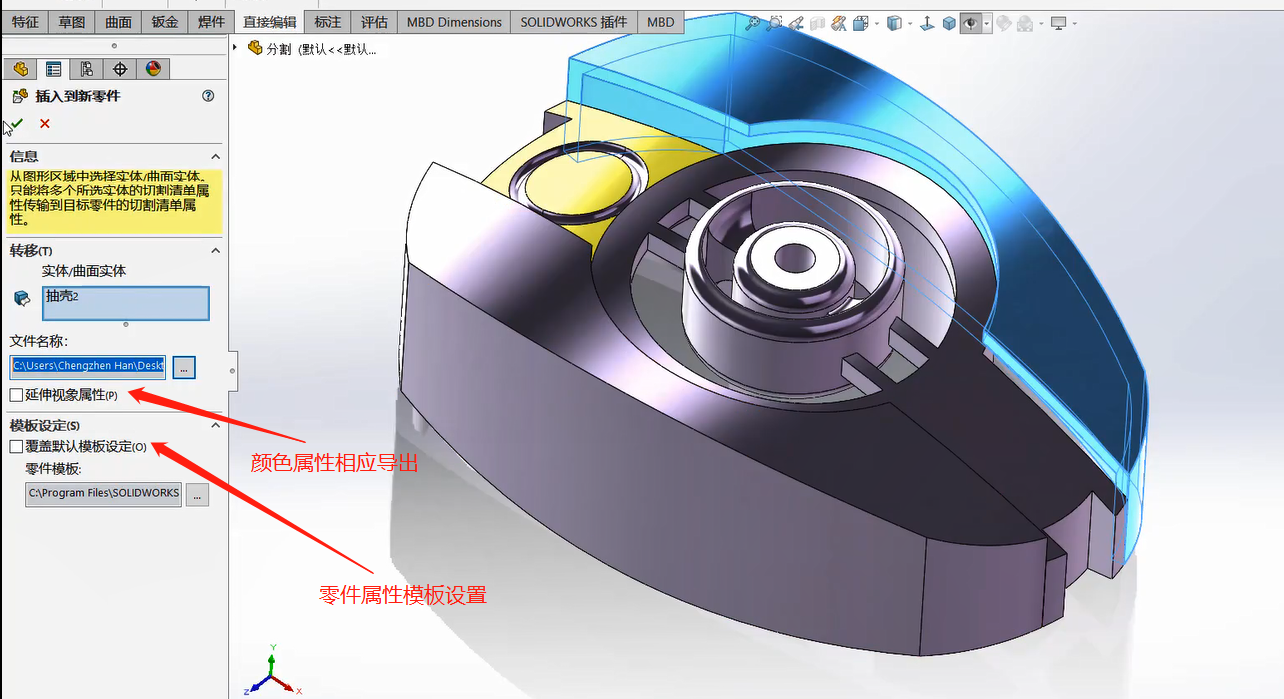Open the 曲面 ribbon tab
Viewport: 1284px width, 699px height.
(x=118, y=22)
